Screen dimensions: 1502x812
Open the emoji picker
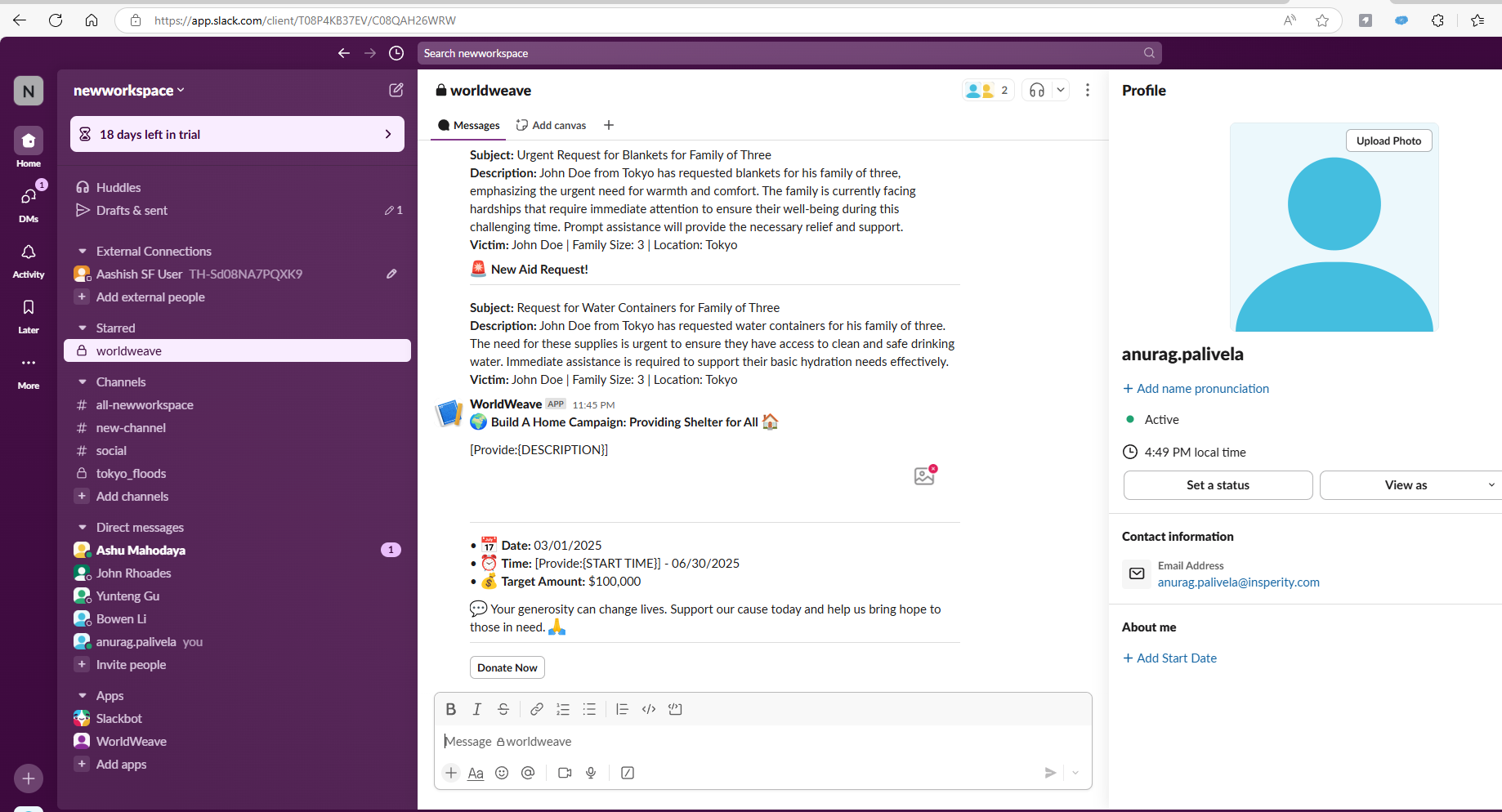502,773
